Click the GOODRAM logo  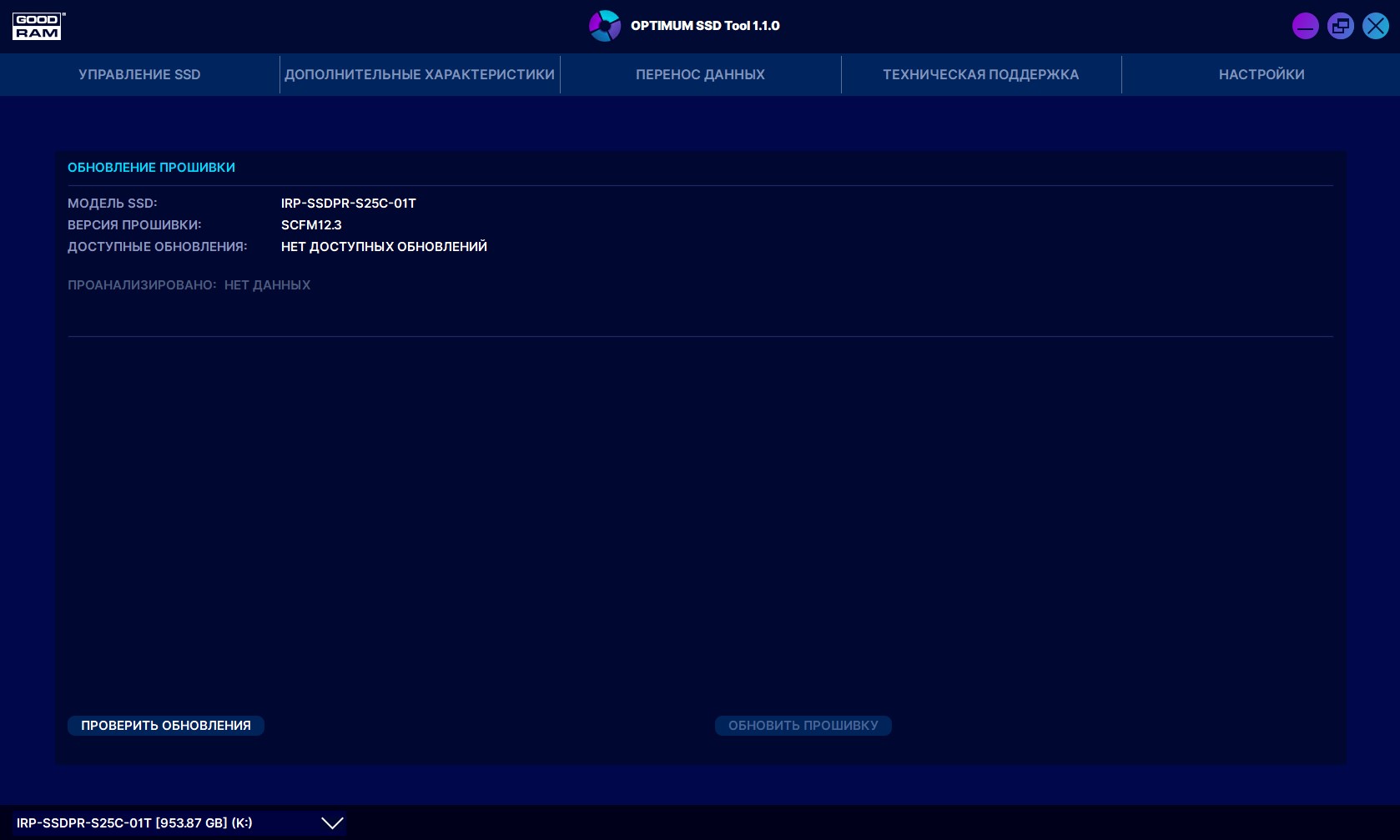click(38, 27)
